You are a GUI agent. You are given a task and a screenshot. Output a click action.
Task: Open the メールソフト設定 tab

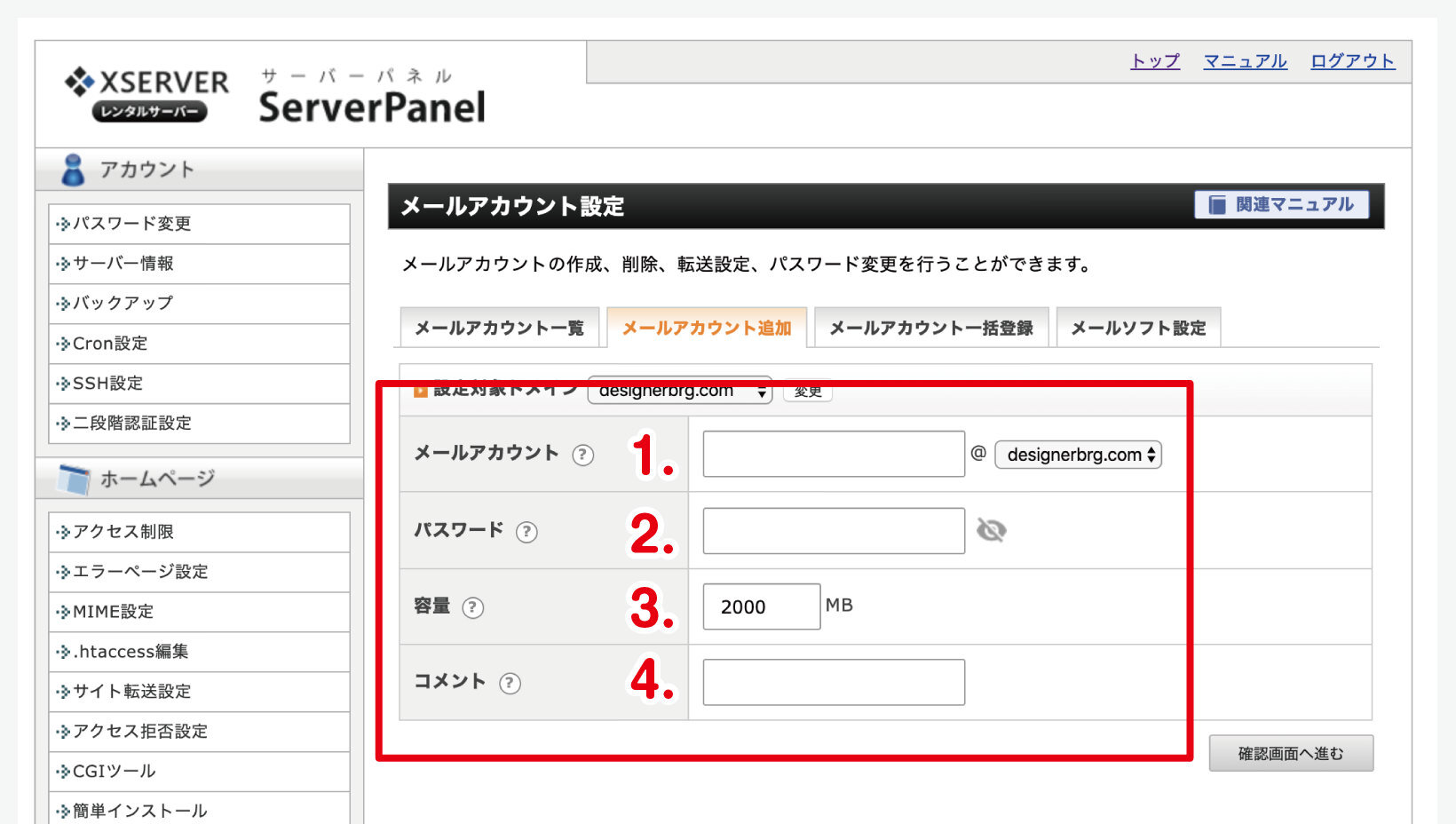tap(1138, 328)
